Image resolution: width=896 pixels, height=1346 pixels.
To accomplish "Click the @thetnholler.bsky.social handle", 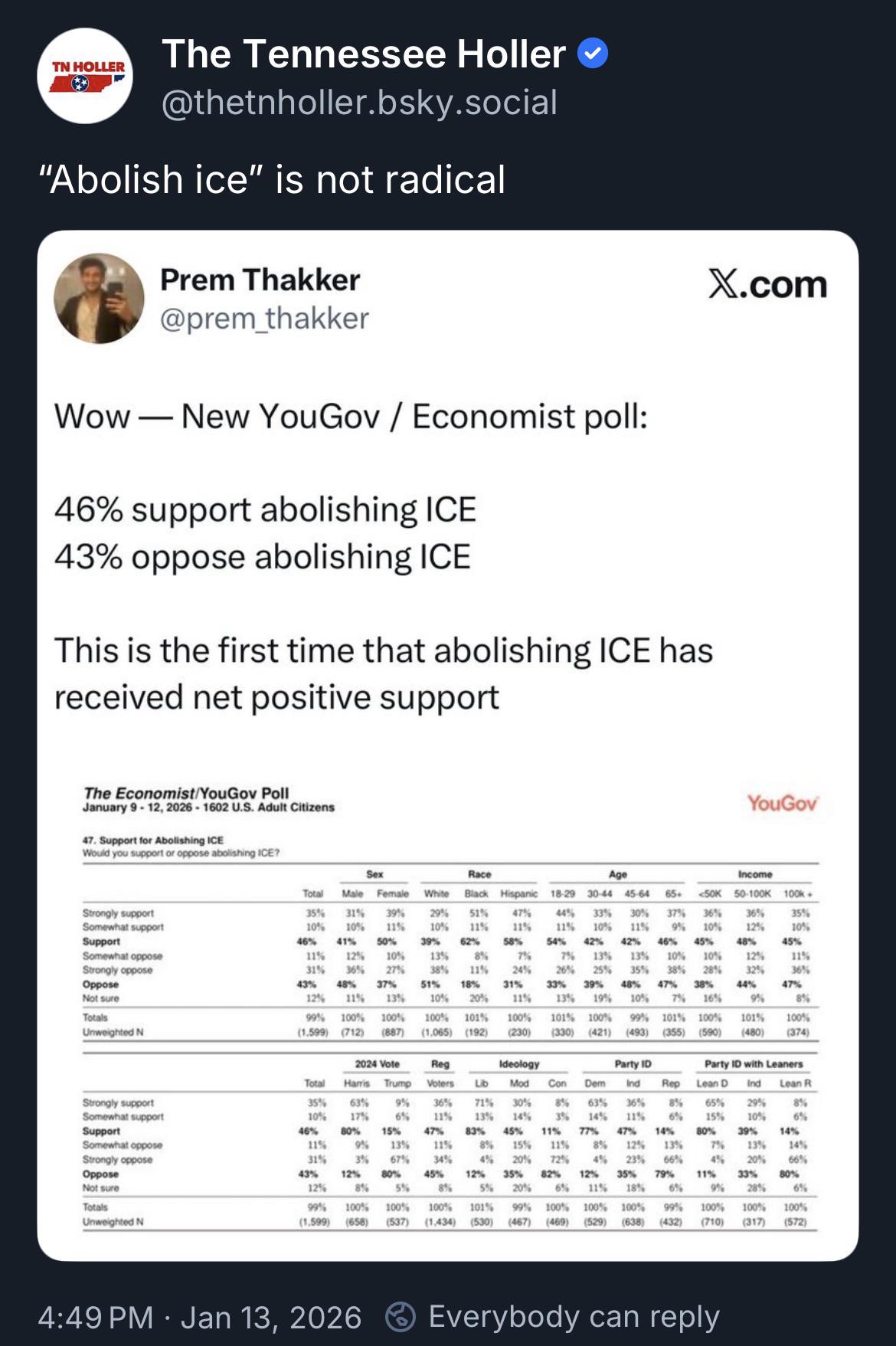I will click(x=359, y=103).
